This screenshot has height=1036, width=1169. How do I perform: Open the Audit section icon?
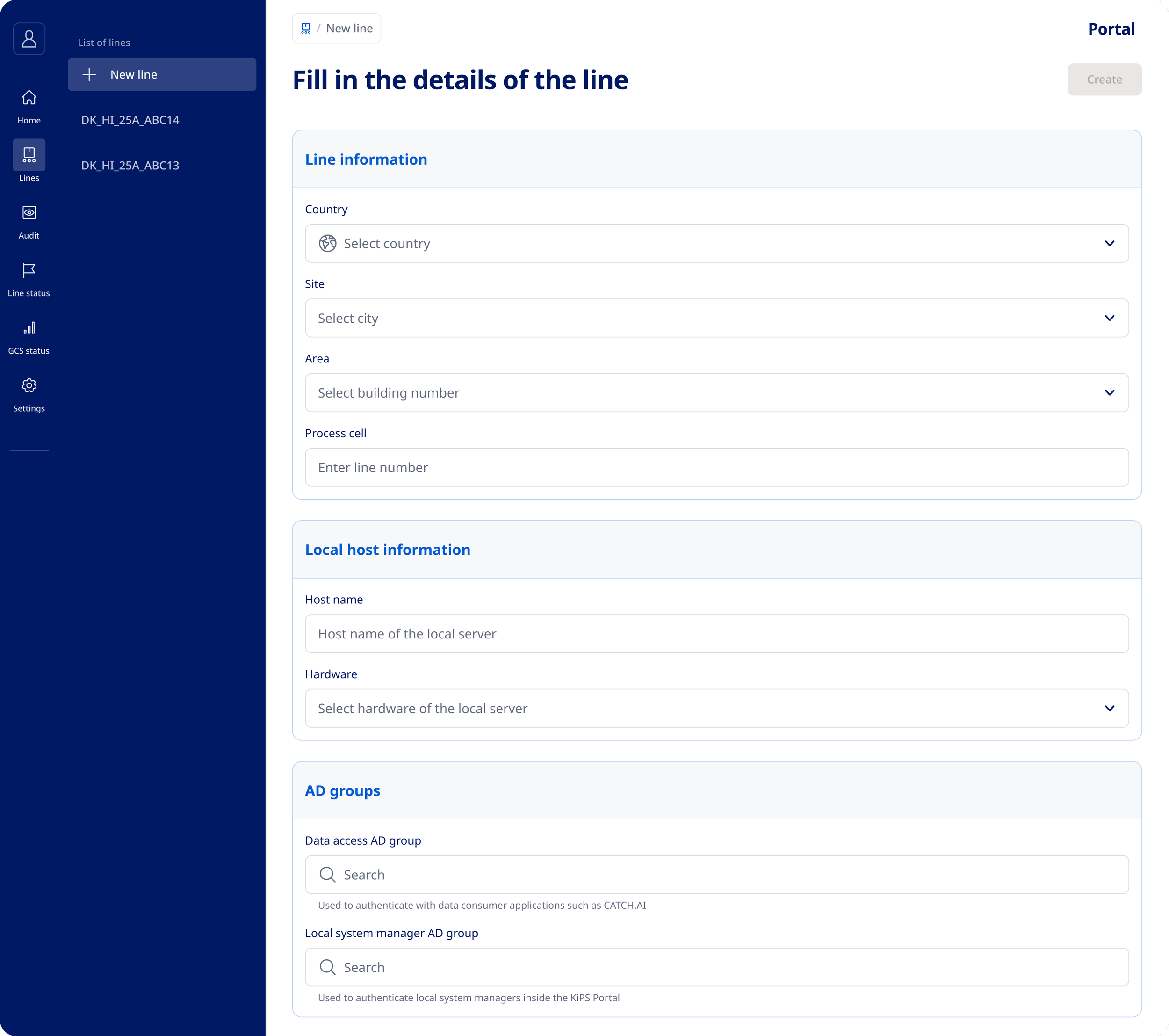click(29, 212)
